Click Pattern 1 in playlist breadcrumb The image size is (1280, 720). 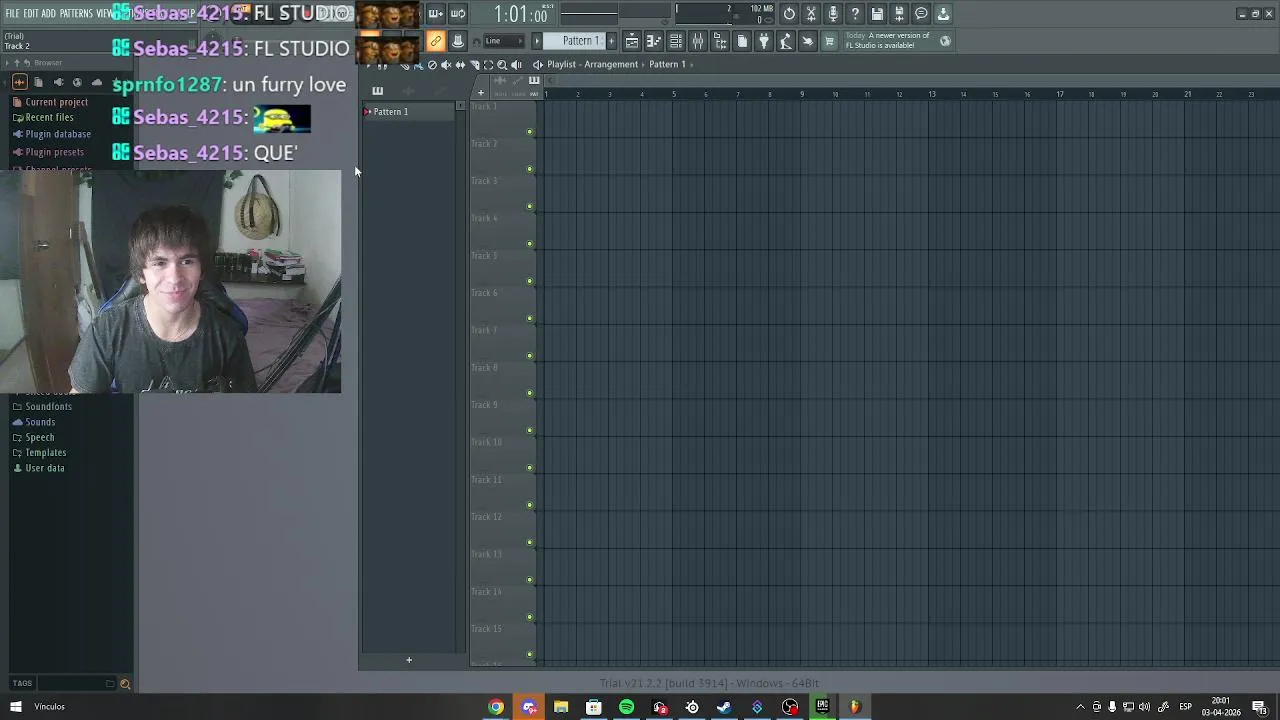tap(667, 64)
